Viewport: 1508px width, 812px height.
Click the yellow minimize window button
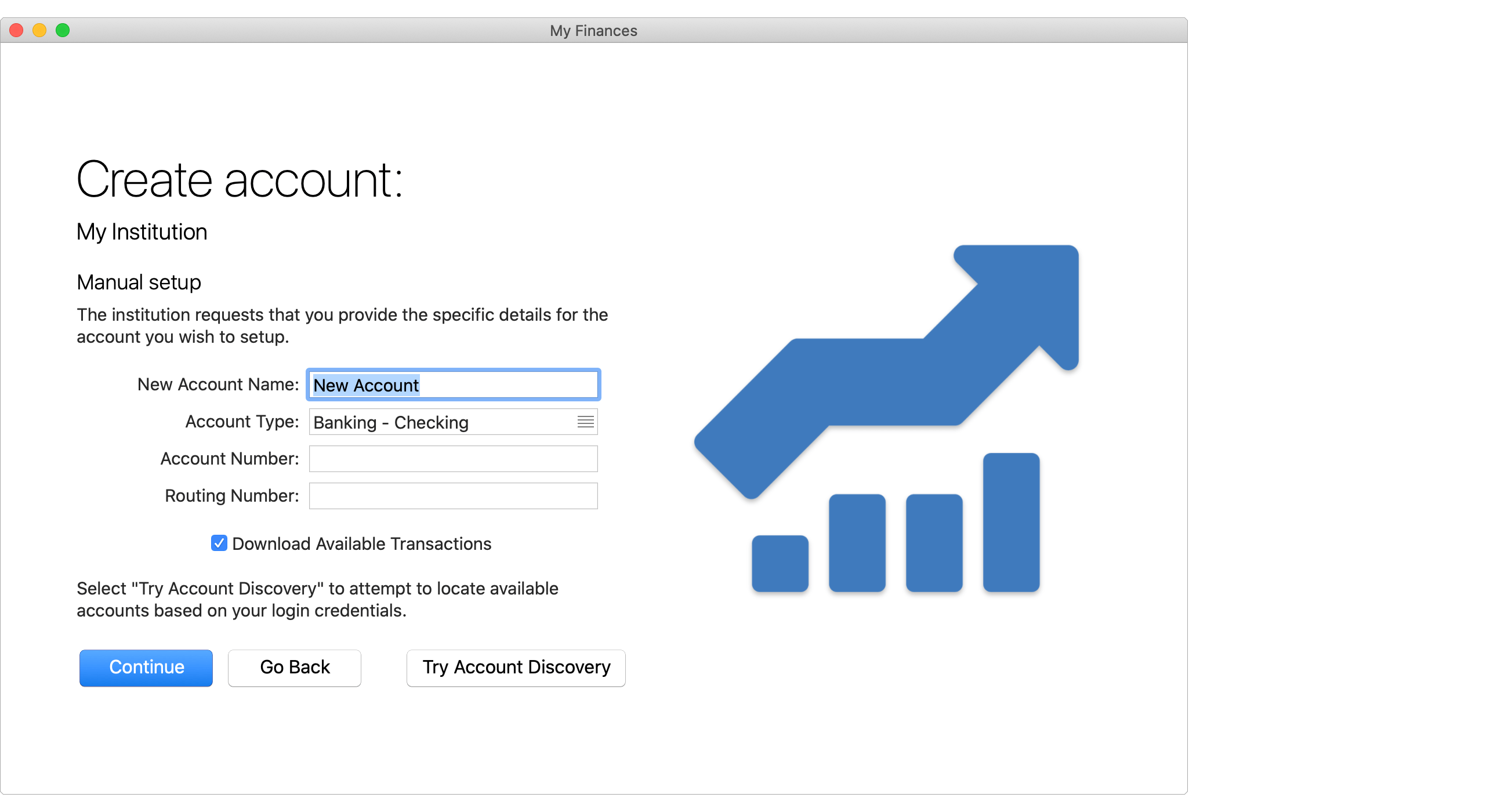(x=39, y=30)
